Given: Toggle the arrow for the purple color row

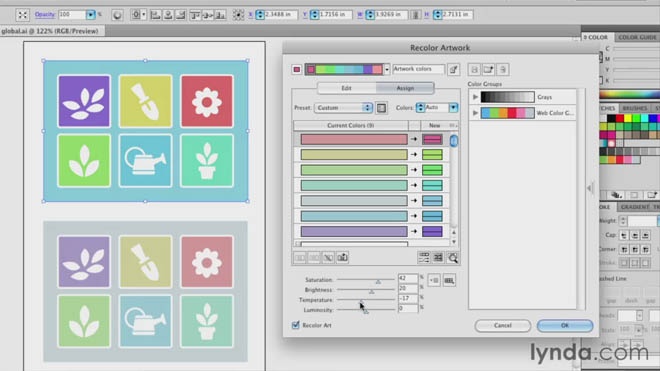Looking at the screenshot, I should (x=414, y=232).
